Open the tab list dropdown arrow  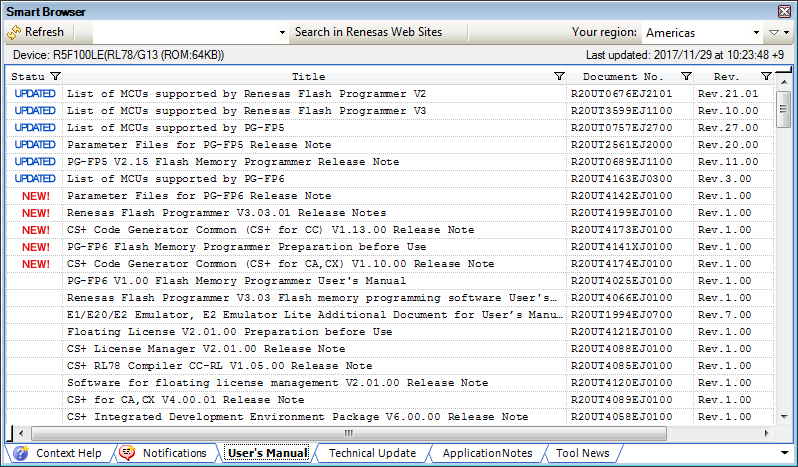[785, 453]
